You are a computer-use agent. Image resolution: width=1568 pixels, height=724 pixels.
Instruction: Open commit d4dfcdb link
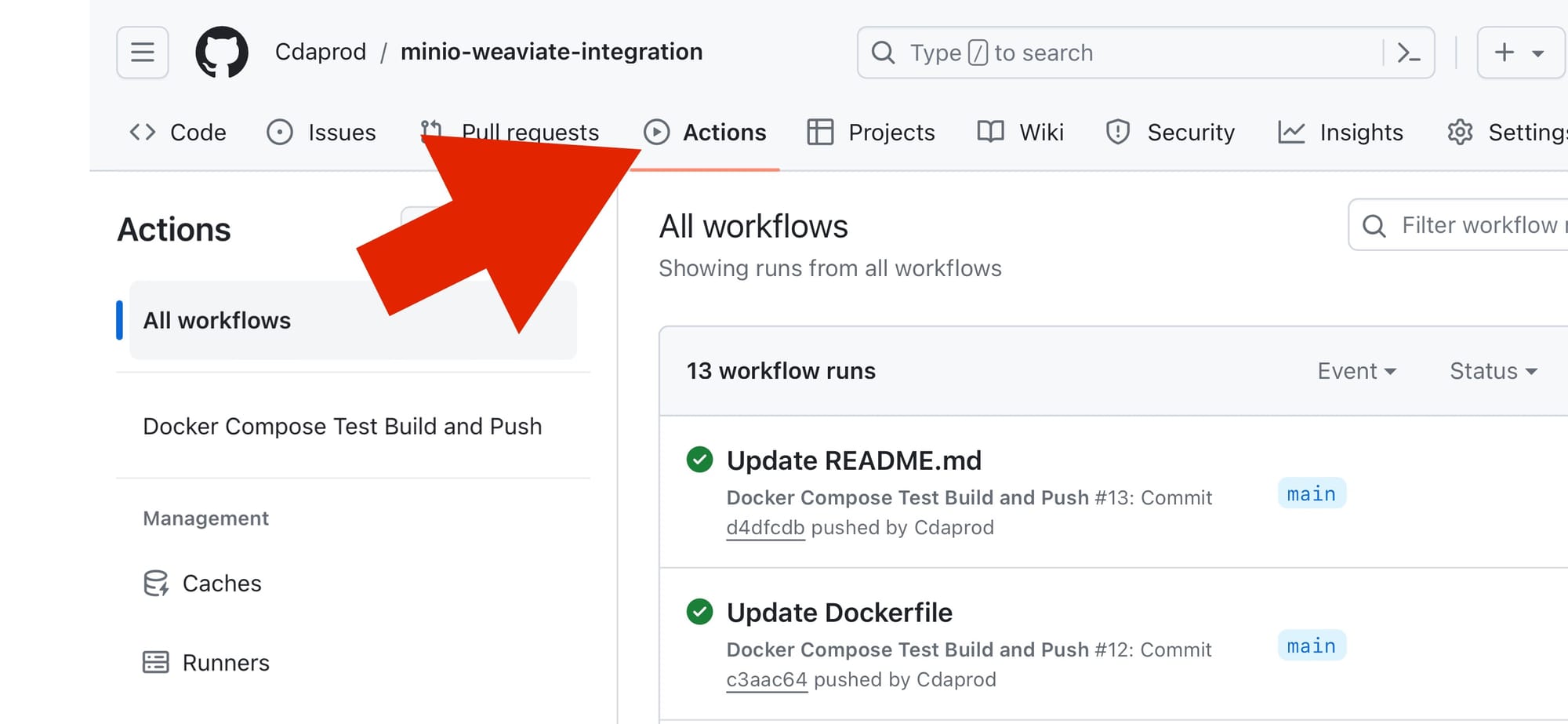click(765, 528)
